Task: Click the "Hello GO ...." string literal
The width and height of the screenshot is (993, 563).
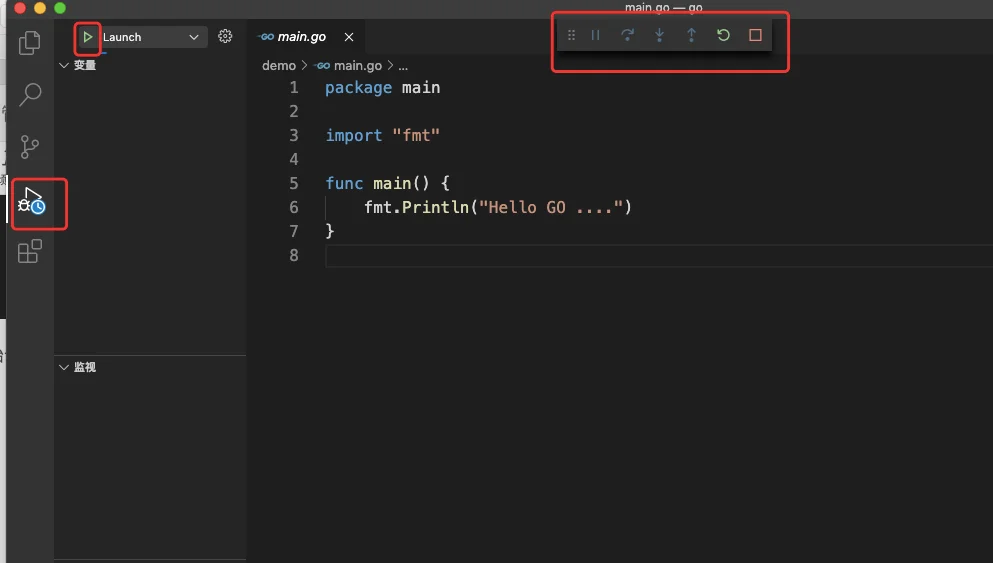Action: click(551, 207)
